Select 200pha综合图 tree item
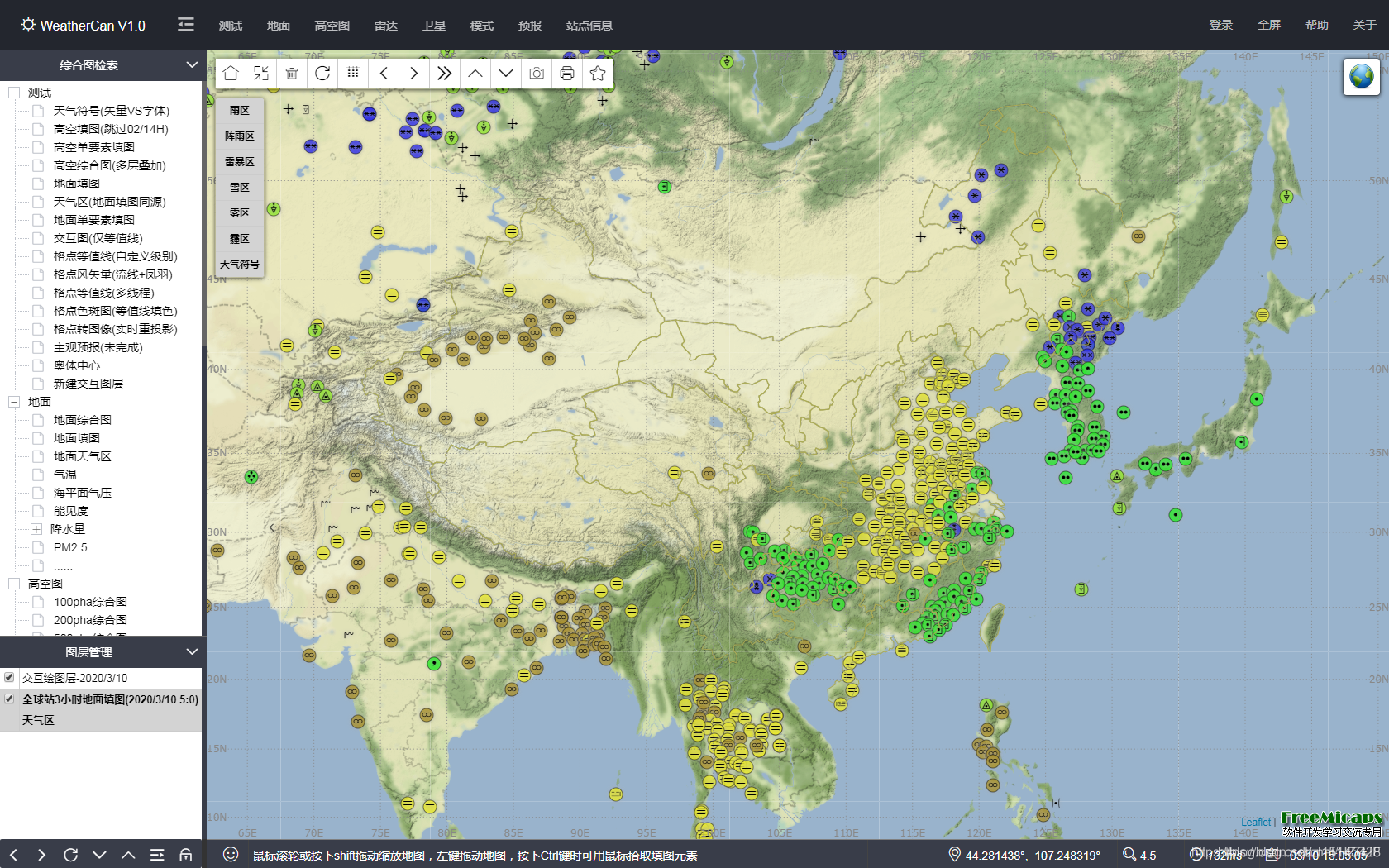This screenshot has width=1389, height=868. click(90, 620)
